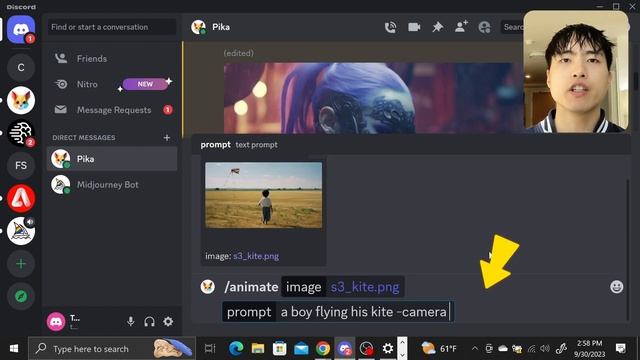
Task: Open File Explorer from taskbar
Action: point(258,349)
